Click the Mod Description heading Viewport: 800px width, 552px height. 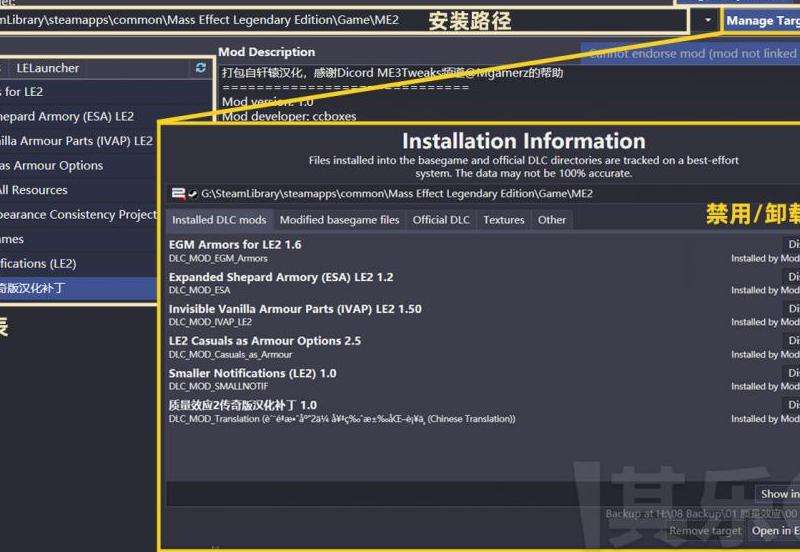266,52
